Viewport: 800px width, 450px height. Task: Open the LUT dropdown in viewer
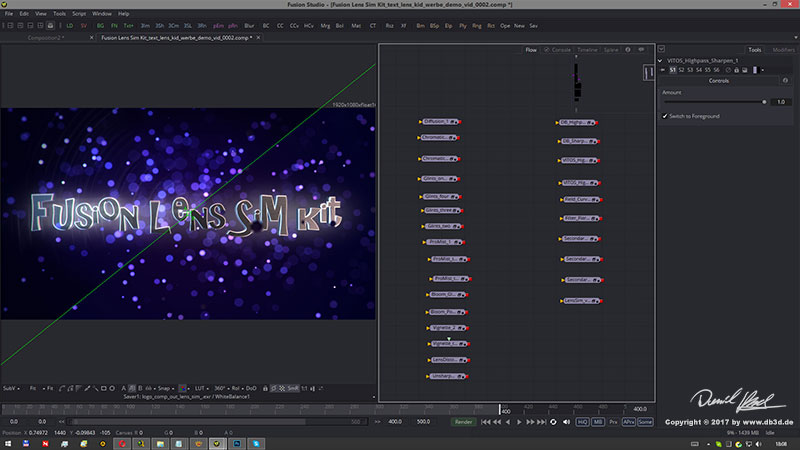point(202,388)
